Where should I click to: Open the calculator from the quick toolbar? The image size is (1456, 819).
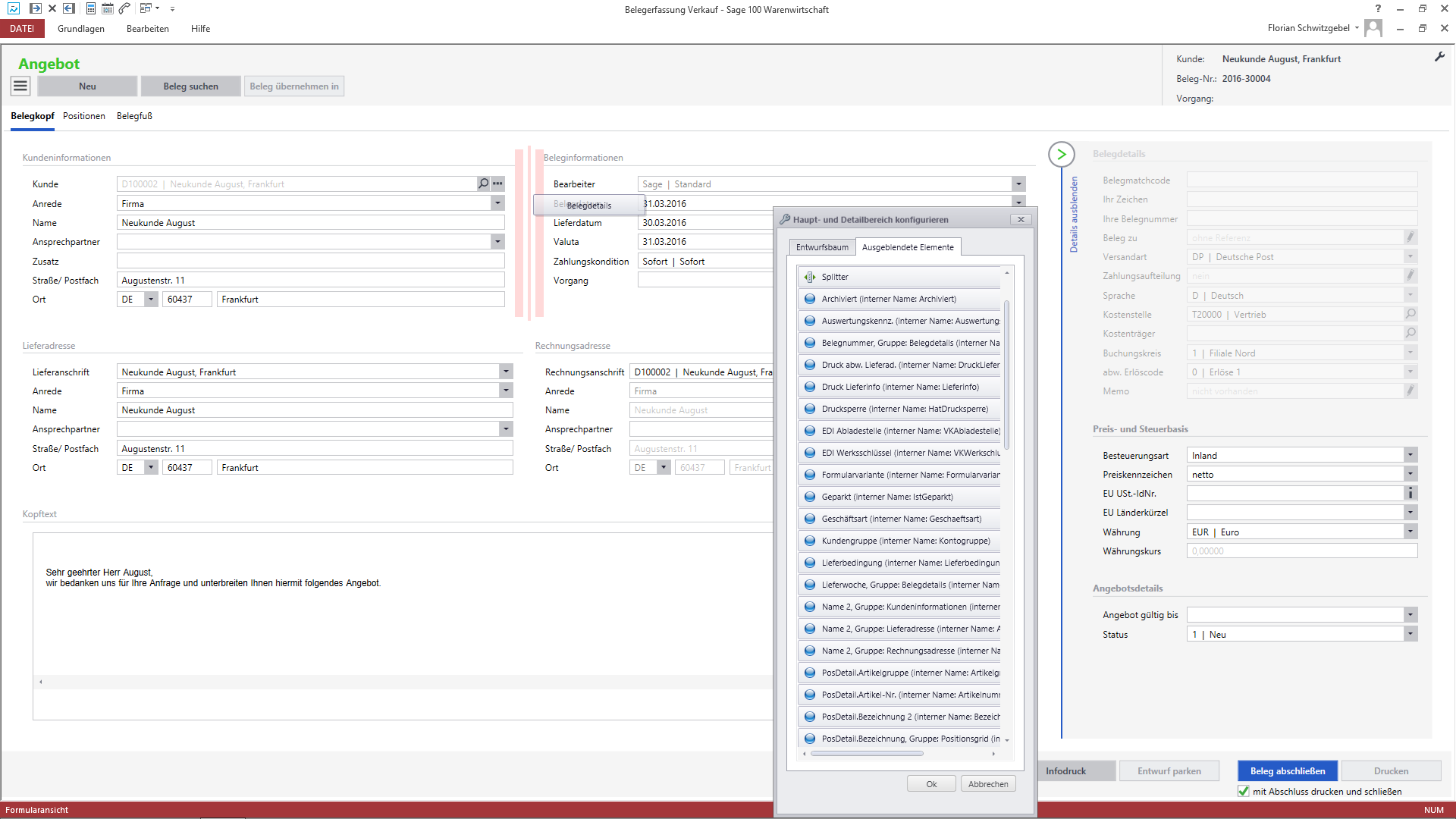click(91, 8)
